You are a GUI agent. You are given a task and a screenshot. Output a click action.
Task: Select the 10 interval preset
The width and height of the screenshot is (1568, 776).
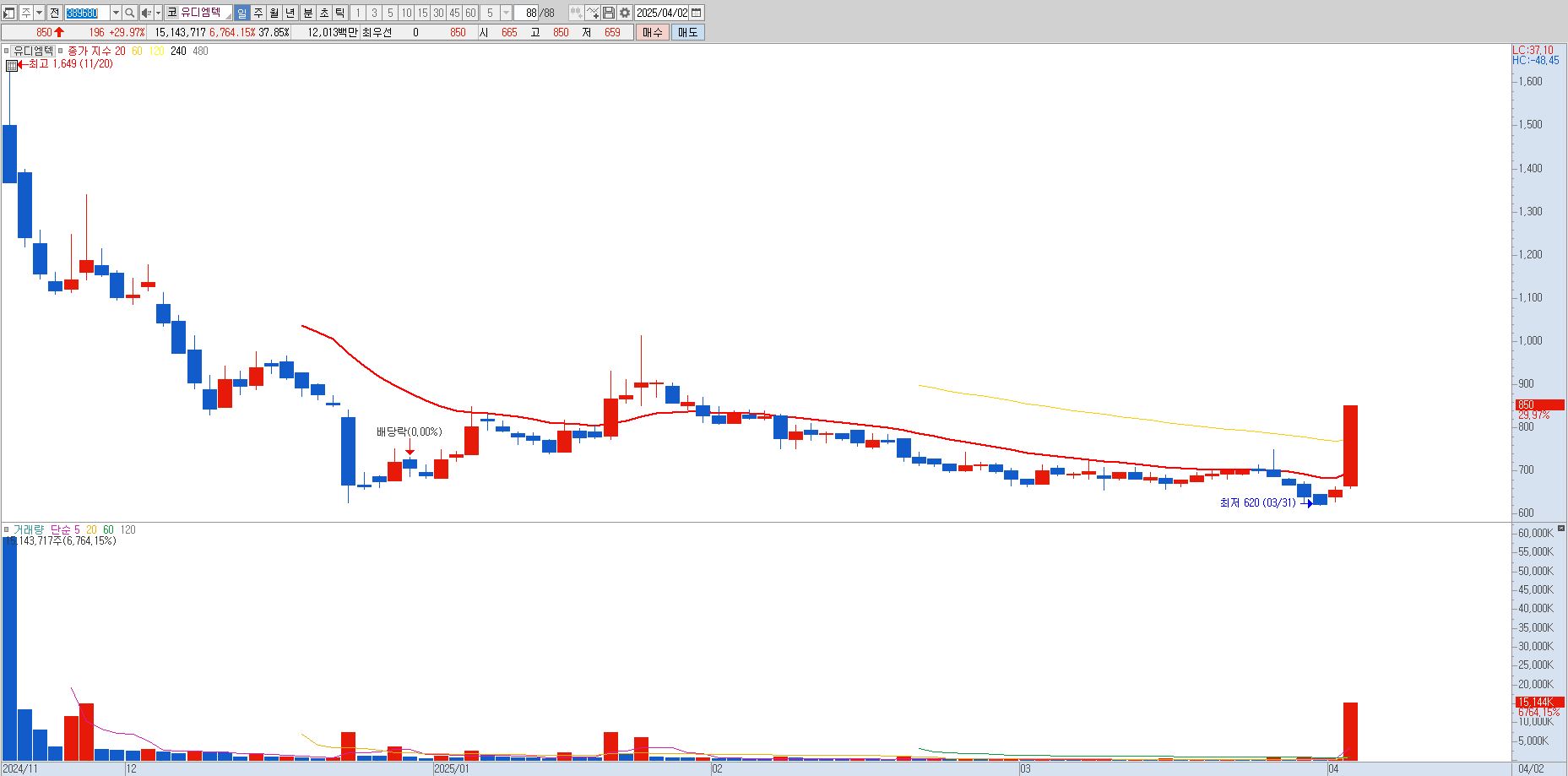tap(406, 13)
